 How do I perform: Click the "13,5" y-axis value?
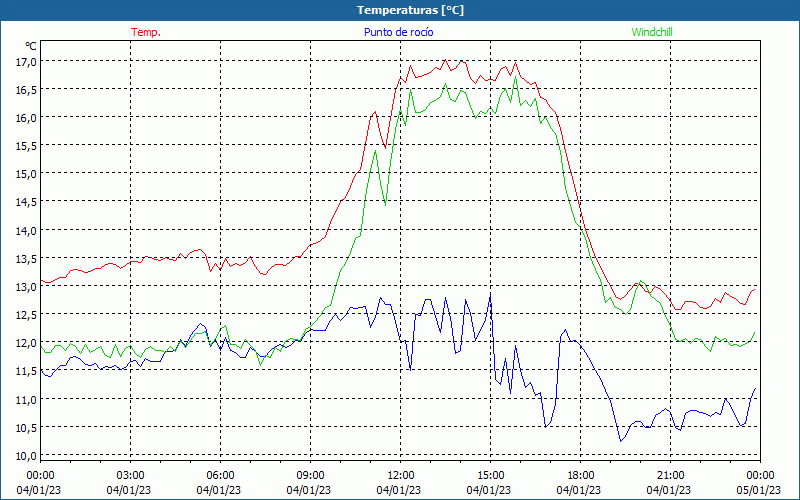coord(27,259)
